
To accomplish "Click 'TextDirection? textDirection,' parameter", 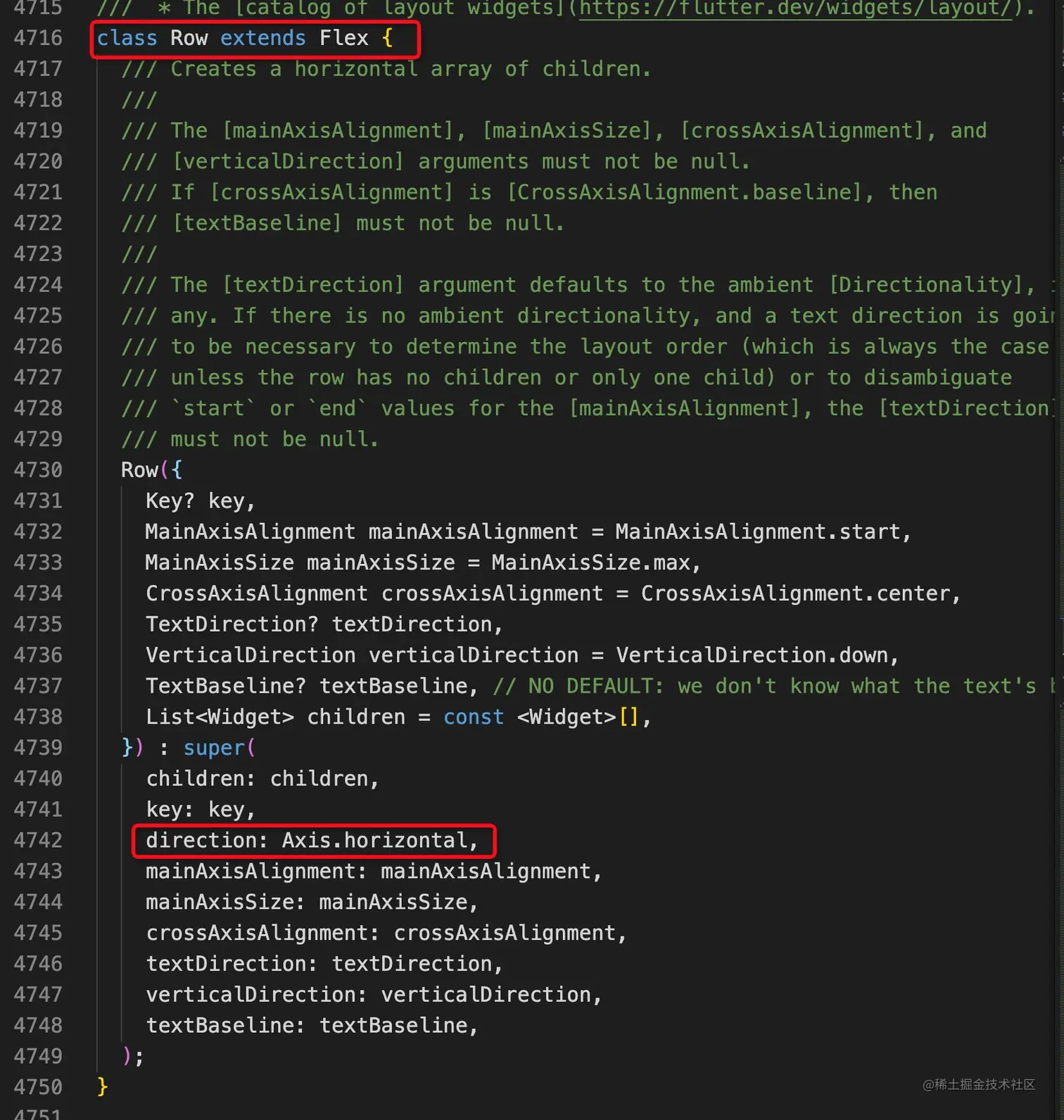I will 324,624.
